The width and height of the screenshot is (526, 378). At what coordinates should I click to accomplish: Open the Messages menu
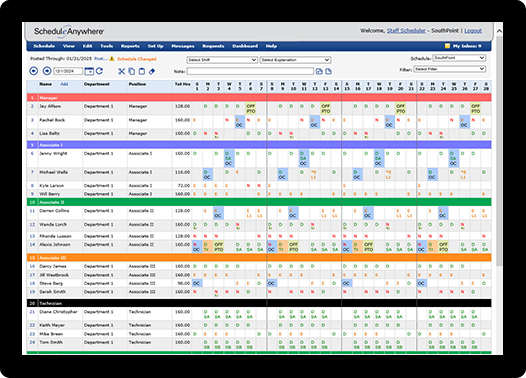point(183,46)
